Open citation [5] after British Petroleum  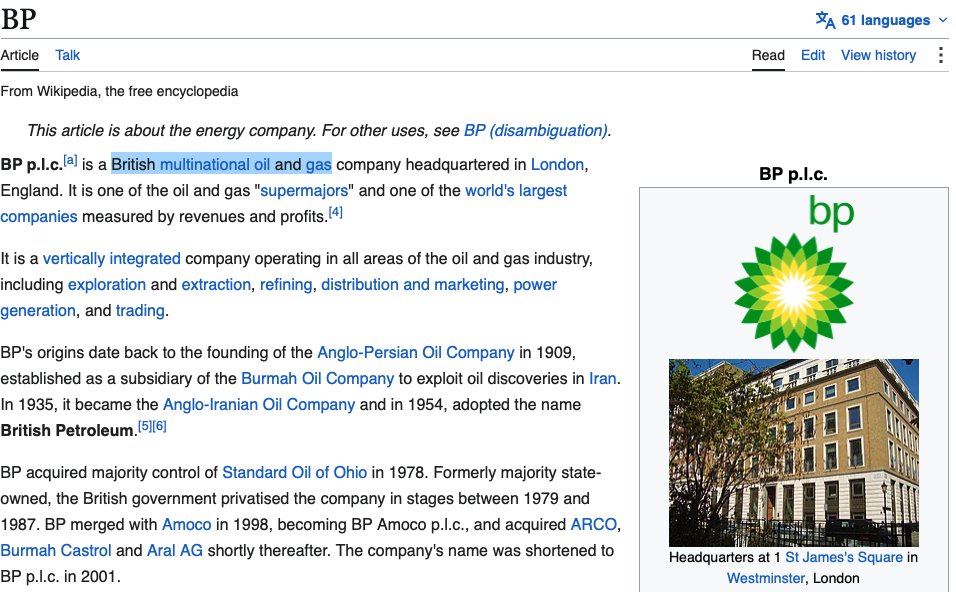(x=144, y=426)
